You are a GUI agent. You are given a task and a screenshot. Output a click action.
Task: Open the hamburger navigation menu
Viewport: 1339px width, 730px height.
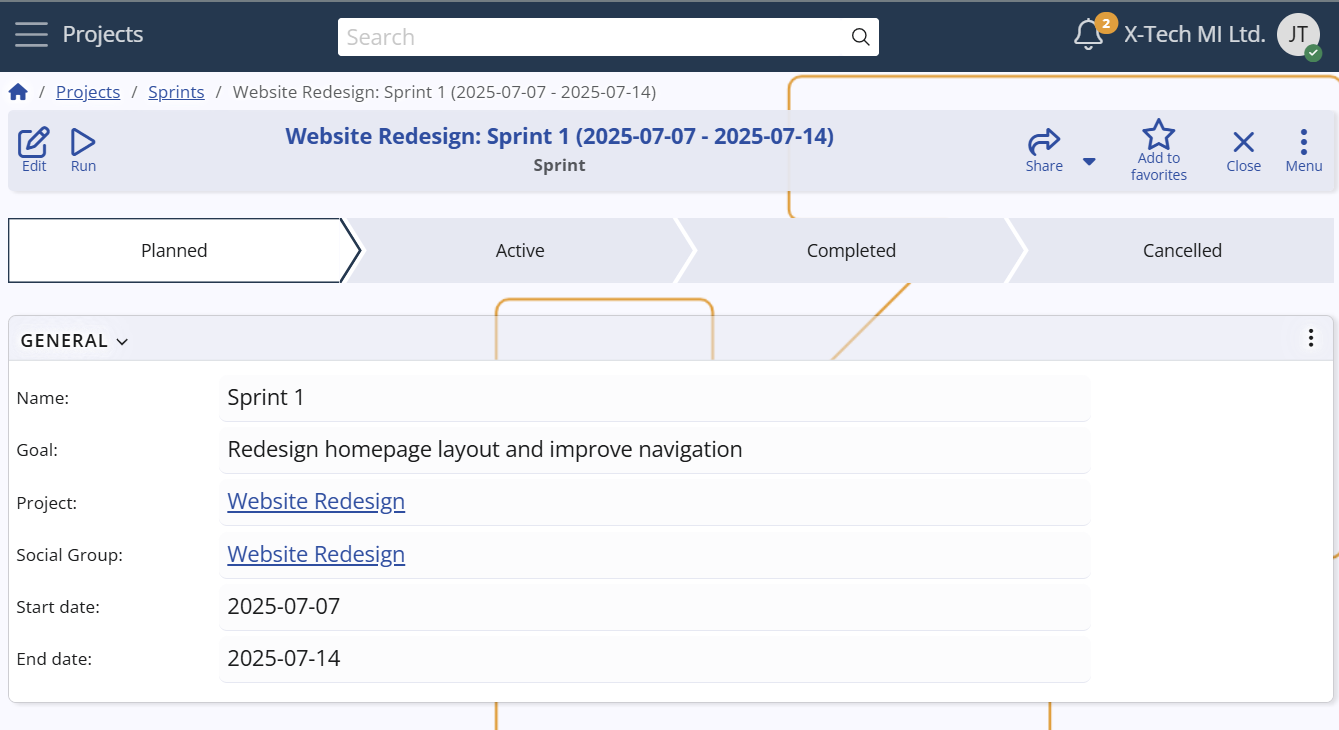click(31, 35)
